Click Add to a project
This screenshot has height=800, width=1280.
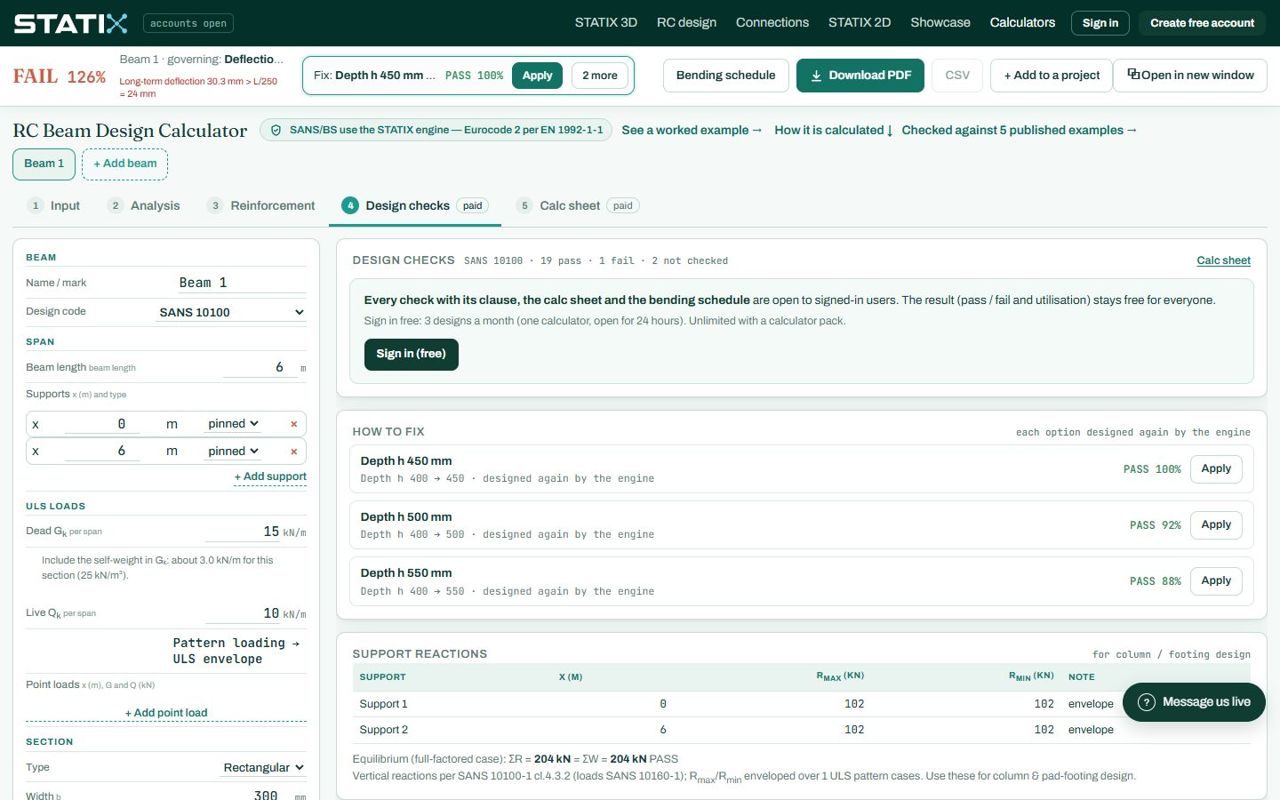click(x=1051, y=75)
